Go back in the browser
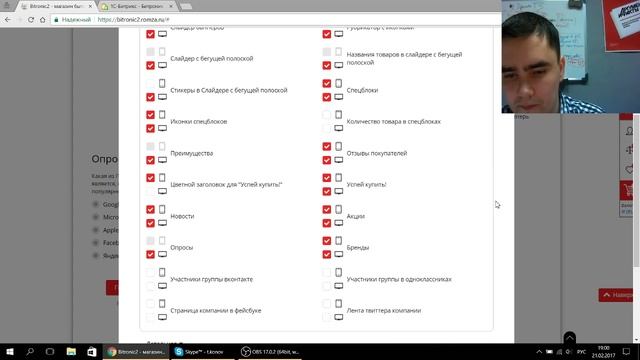Image resolution: width=640 pixels, height=360 pixels. click(8, 19)
